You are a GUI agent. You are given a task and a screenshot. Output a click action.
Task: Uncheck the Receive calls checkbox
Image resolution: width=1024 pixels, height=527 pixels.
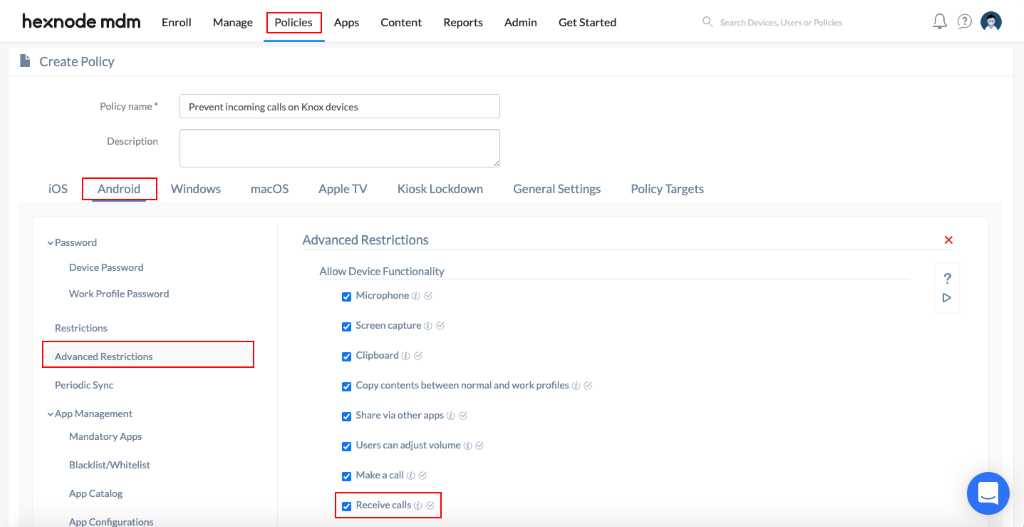click(347, 506)
